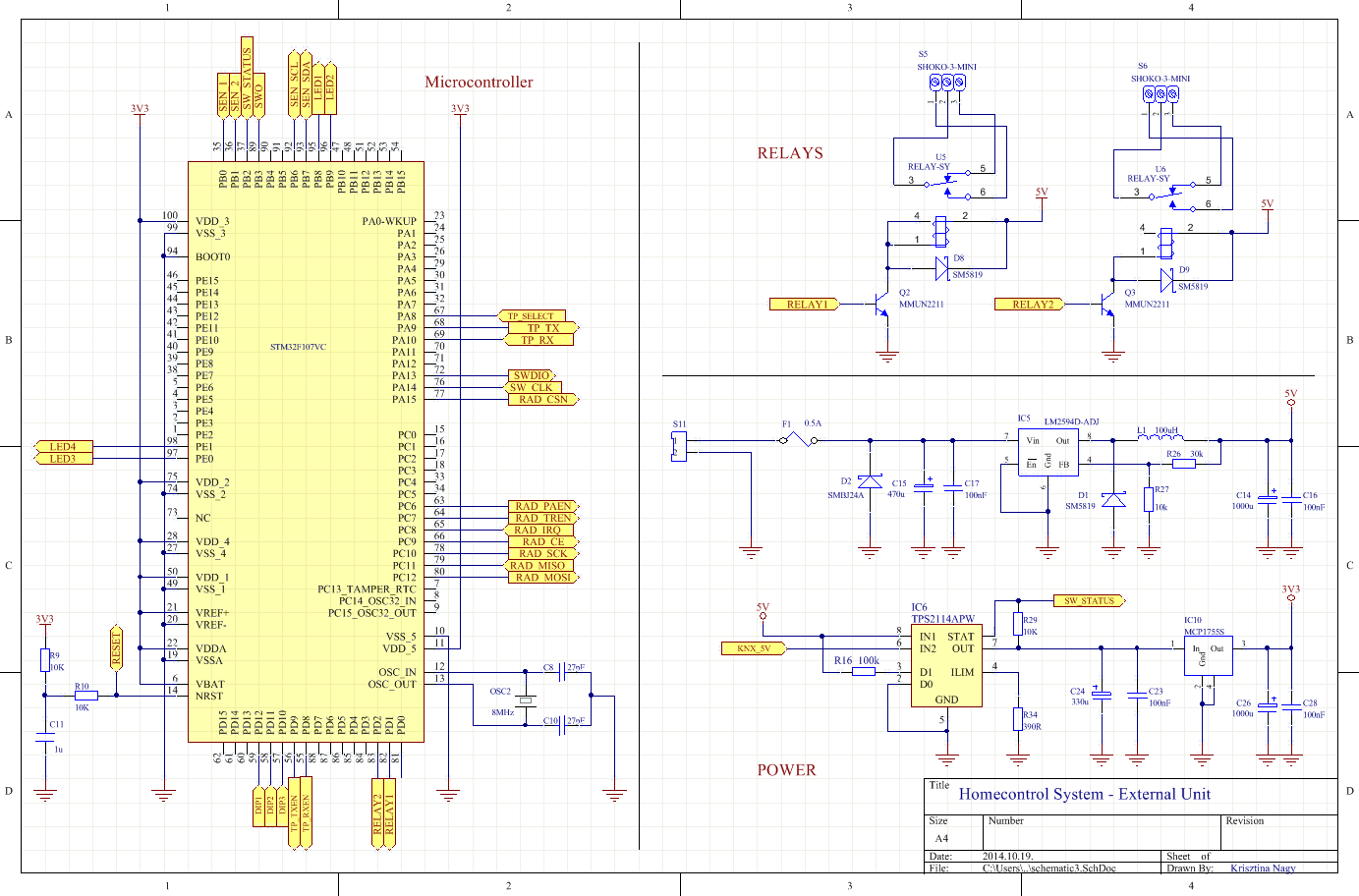The width and height of the screenshot is (1359, 896).
Task: Select the IC10 MCP1755S regulator block
Action: (x=1209, y=656)
